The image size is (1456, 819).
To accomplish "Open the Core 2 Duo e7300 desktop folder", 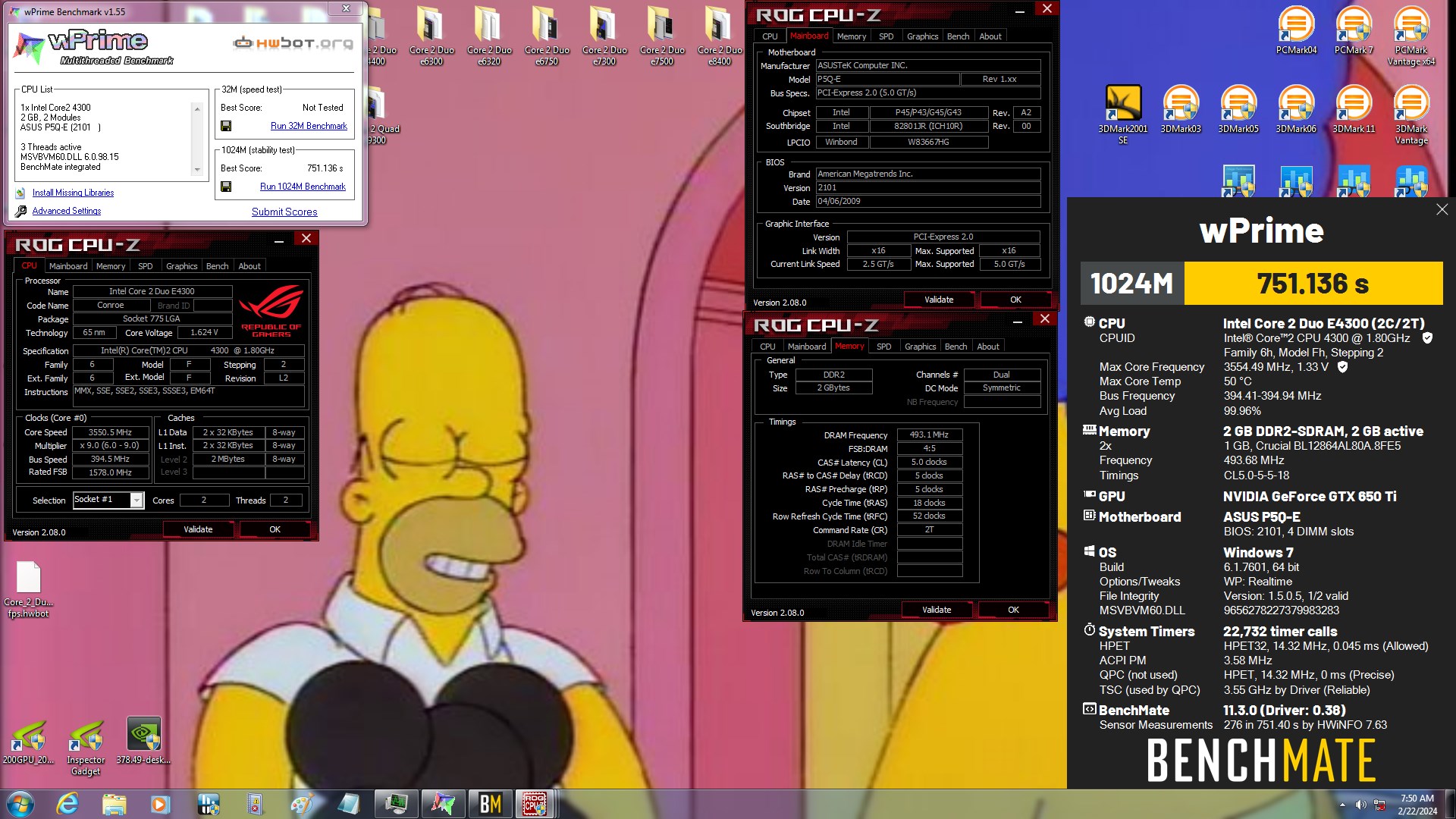I will [604, 36].
